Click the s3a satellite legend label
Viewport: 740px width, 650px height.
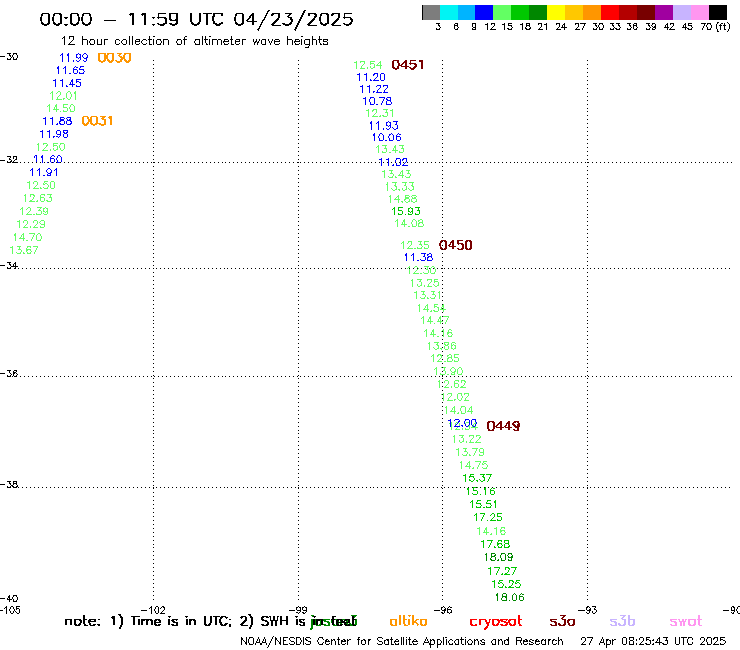pyautogui.click(x=562, y=621)
